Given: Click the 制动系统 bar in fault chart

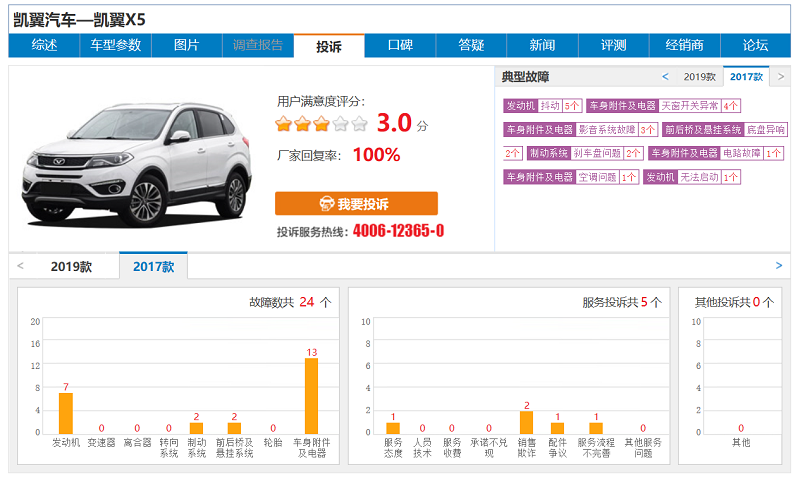Looking at the screenshot, I should (196, 428).
